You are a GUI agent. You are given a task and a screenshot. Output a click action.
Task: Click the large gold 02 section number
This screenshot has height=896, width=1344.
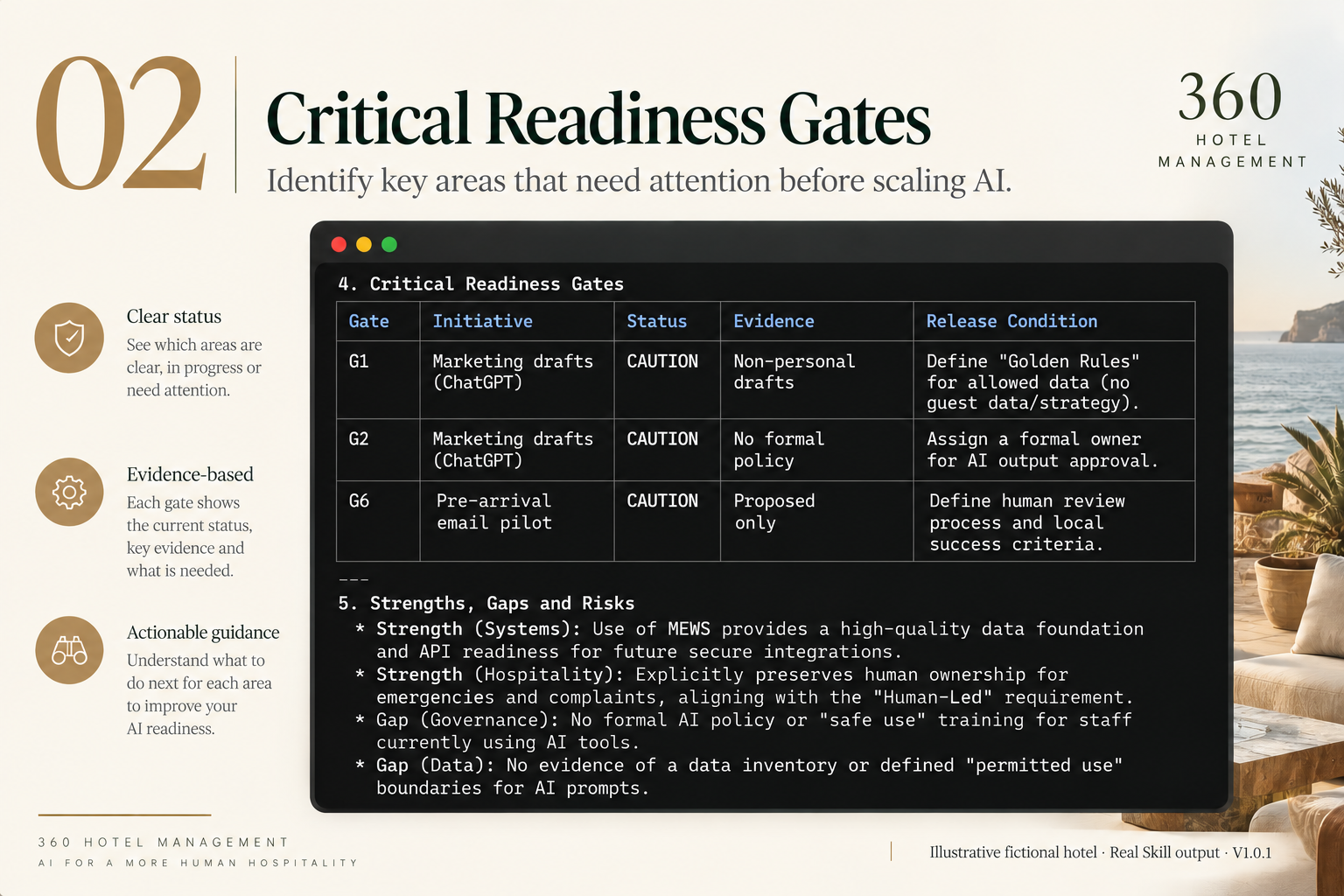click(122, 123)
